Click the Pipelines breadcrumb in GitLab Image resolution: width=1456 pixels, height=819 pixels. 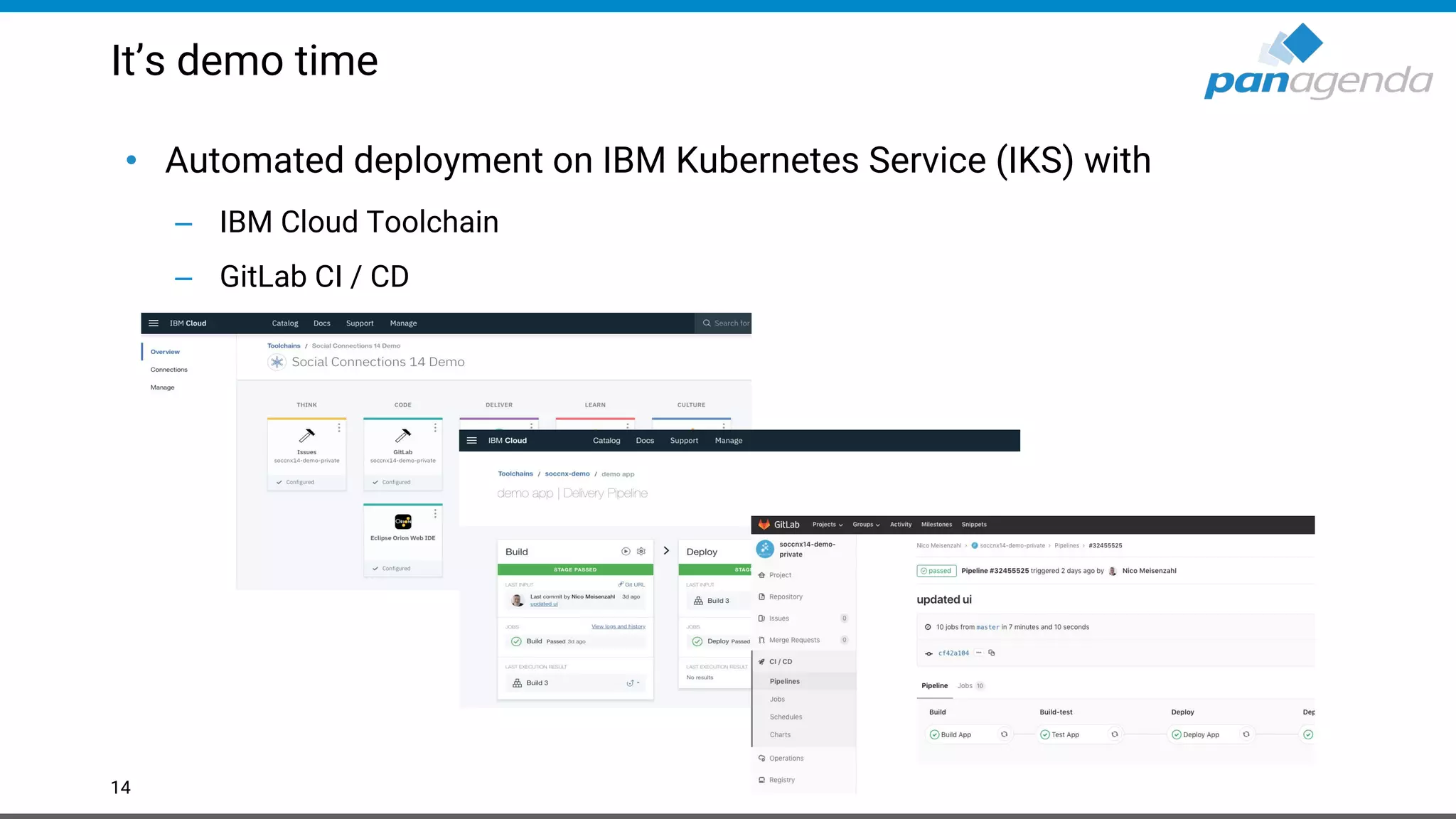click(x=1066, y=546)
